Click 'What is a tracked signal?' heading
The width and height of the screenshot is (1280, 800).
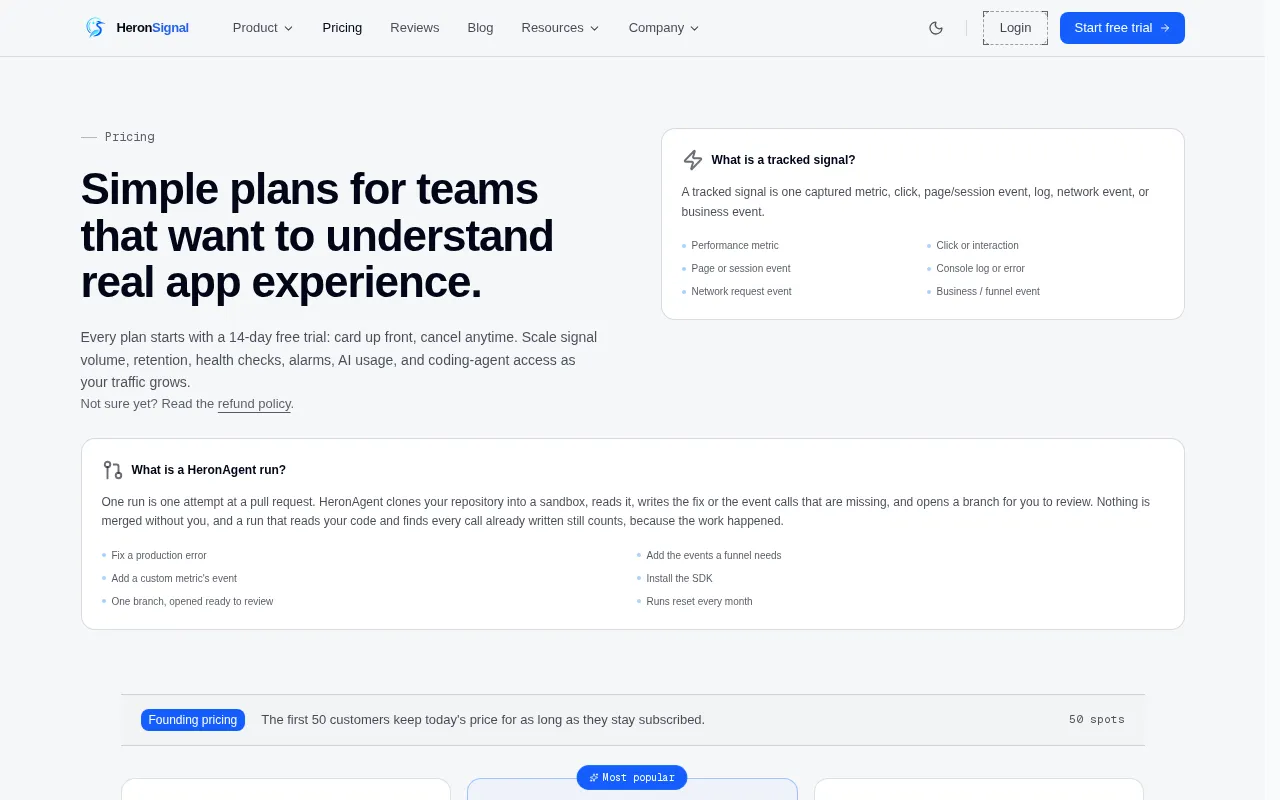click(x=783, y=160)
